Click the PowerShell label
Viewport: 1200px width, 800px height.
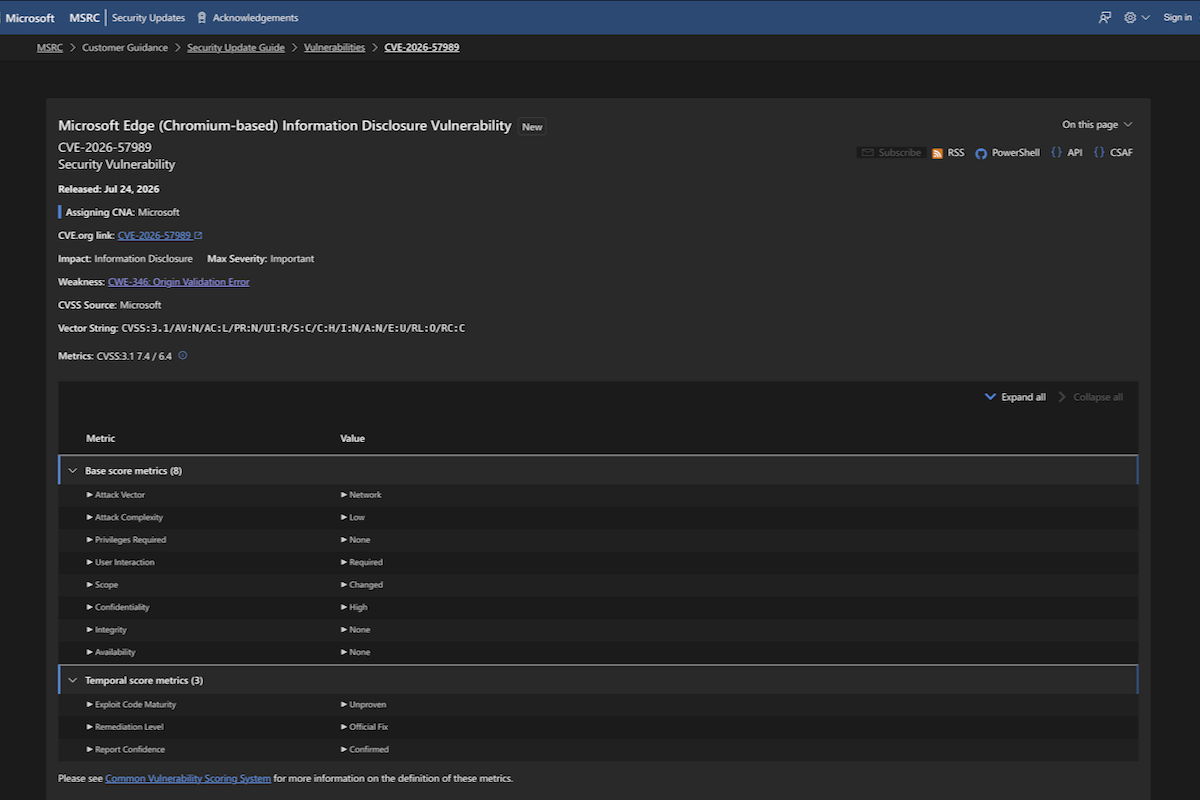[x=1016, y=153]
